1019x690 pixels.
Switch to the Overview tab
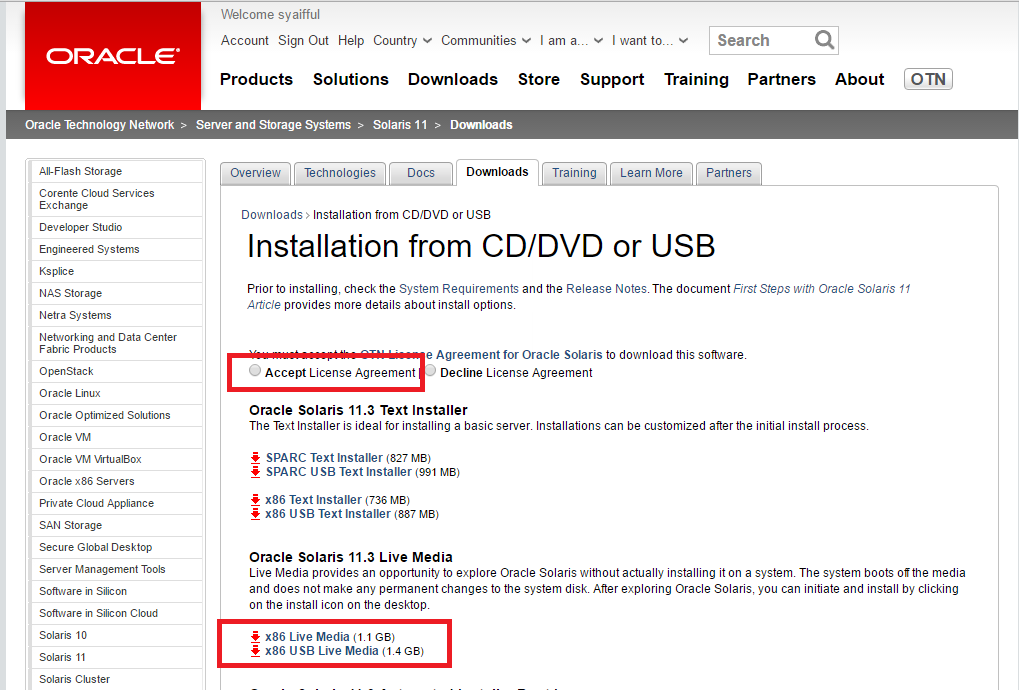tap(255, 173)
